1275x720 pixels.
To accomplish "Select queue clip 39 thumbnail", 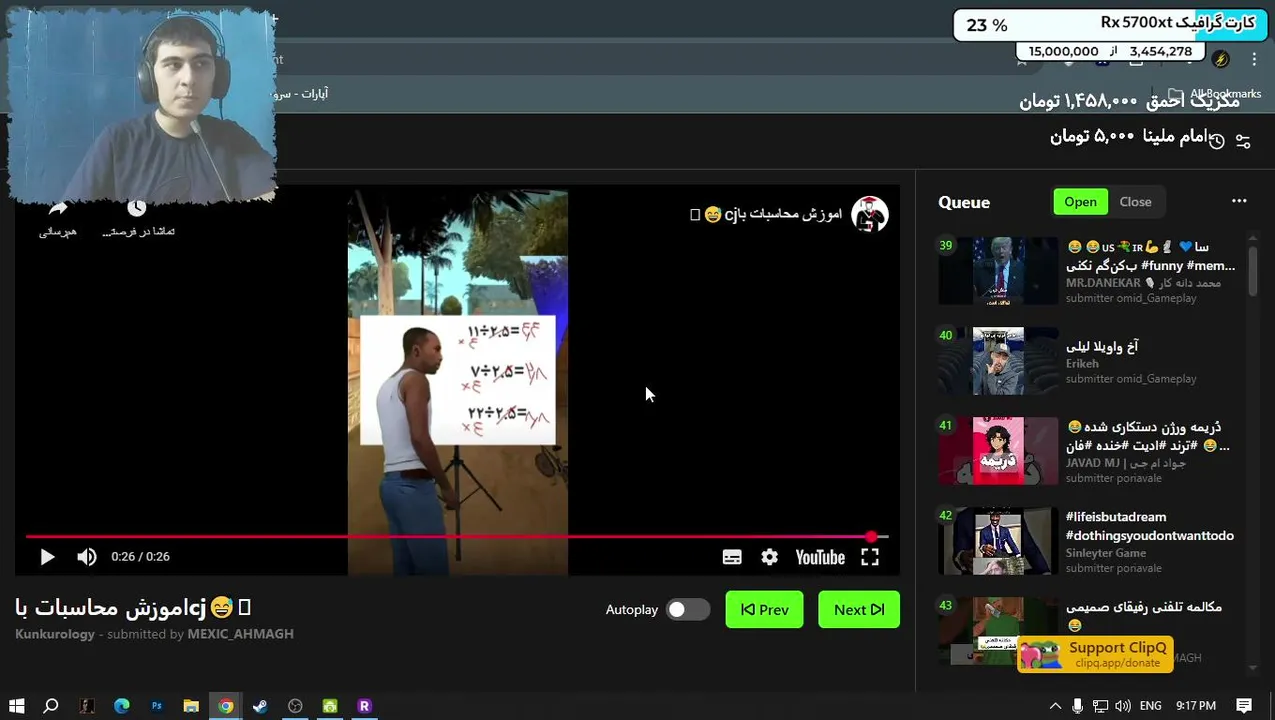I will pos(998,270).
